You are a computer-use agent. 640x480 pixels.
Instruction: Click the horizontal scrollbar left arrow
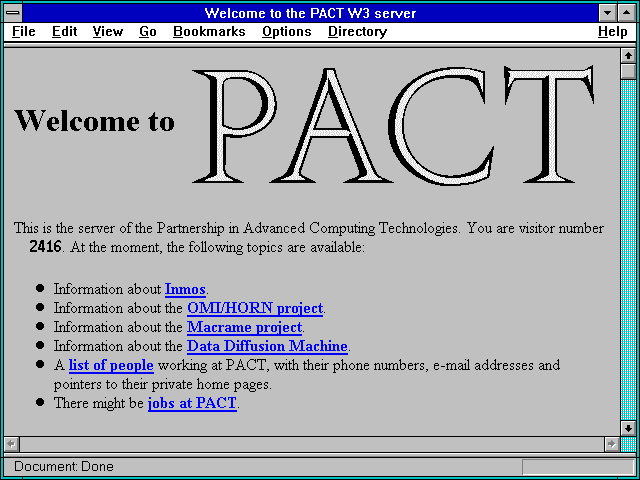tap(12, 444)
